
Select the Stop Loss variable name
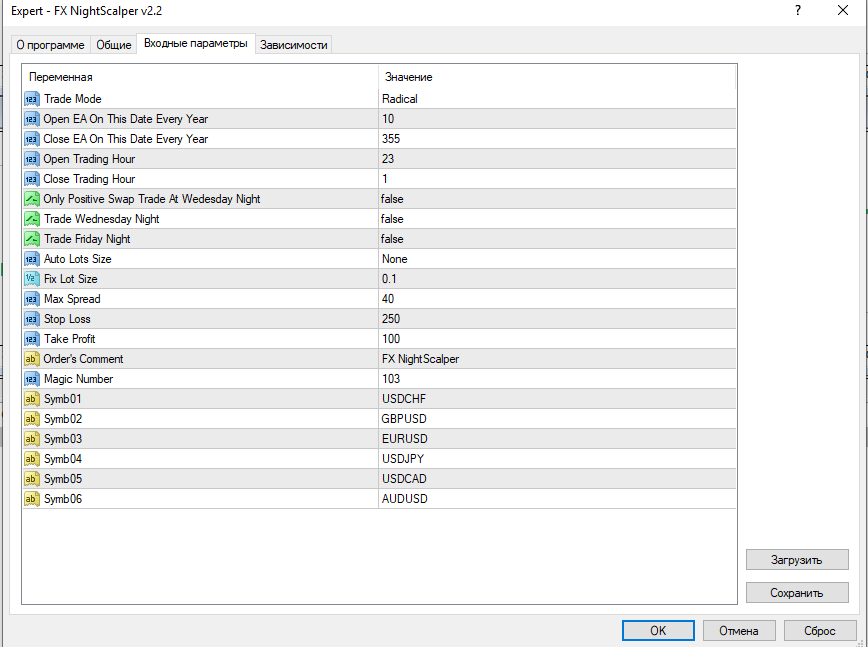67,319
